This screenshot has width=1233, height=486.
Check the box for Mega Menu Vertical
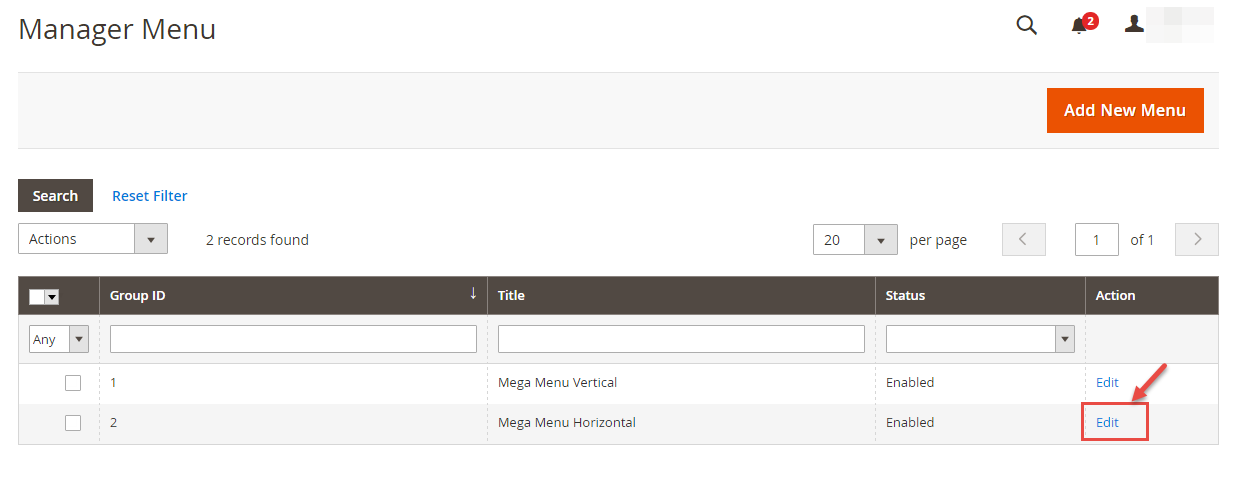coord(73,383)
